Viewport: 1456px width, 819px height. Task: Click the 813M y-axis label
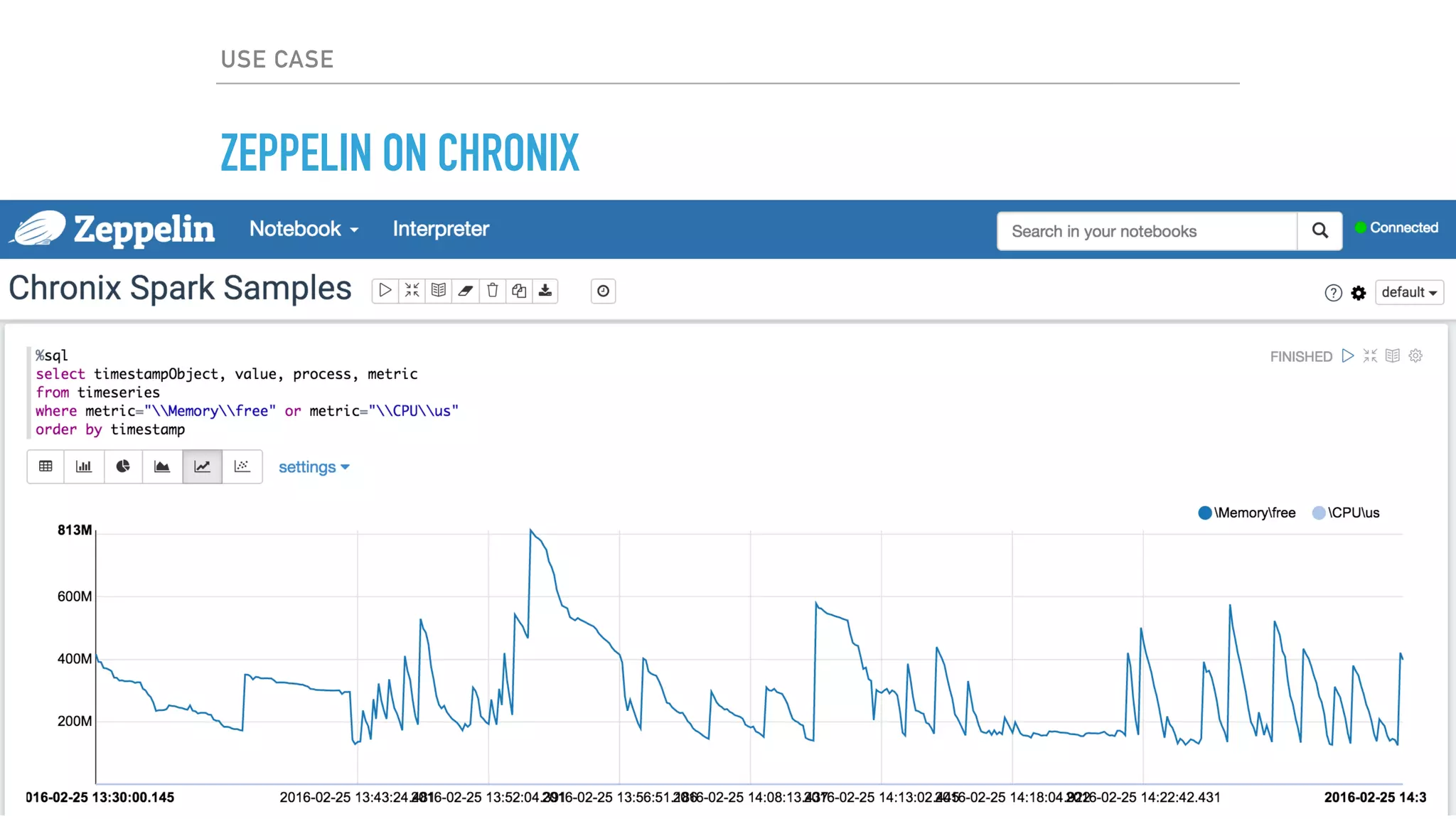pos(75,530)
